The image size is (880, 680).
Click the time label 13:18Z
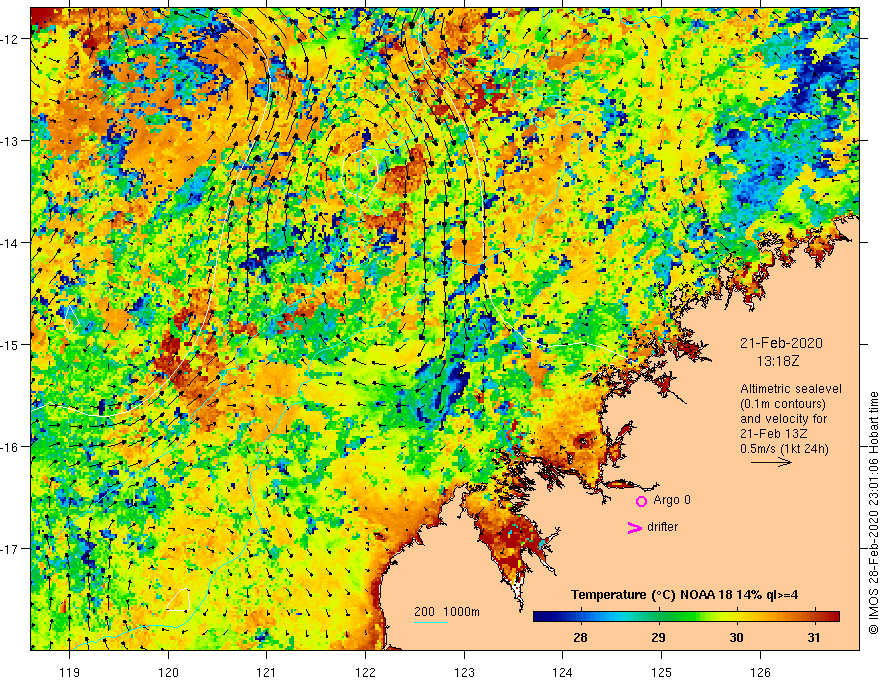tap(777, 361)
